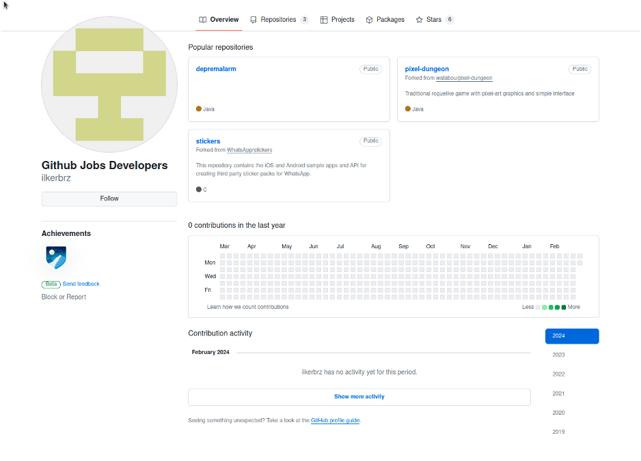Open the stickers repository
Image resolution: width=641 pixels, height=461 pixels.
[x=208, y=141]
